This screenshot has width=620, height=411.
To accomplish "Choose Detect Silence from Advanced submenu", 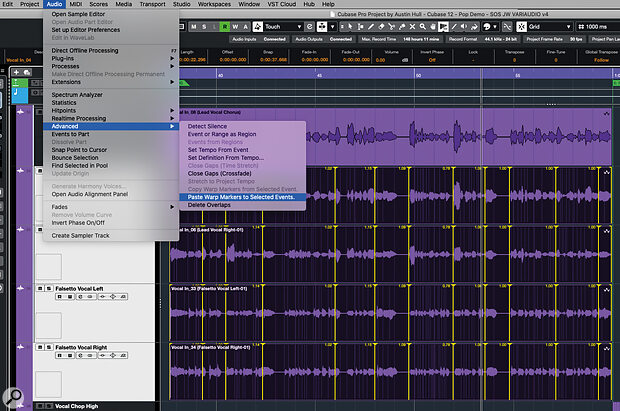I will point(242,126).
